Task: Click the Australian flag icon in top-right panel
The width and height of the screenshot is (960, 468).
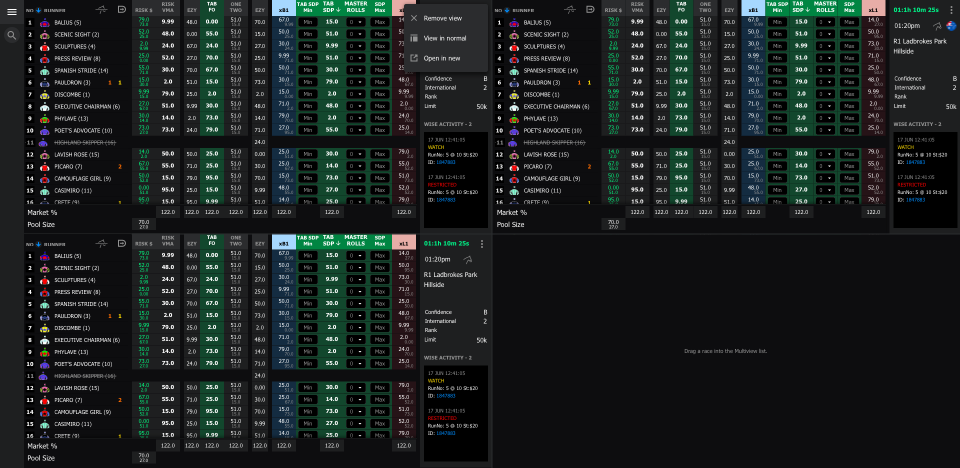Action: pos(949,25)
